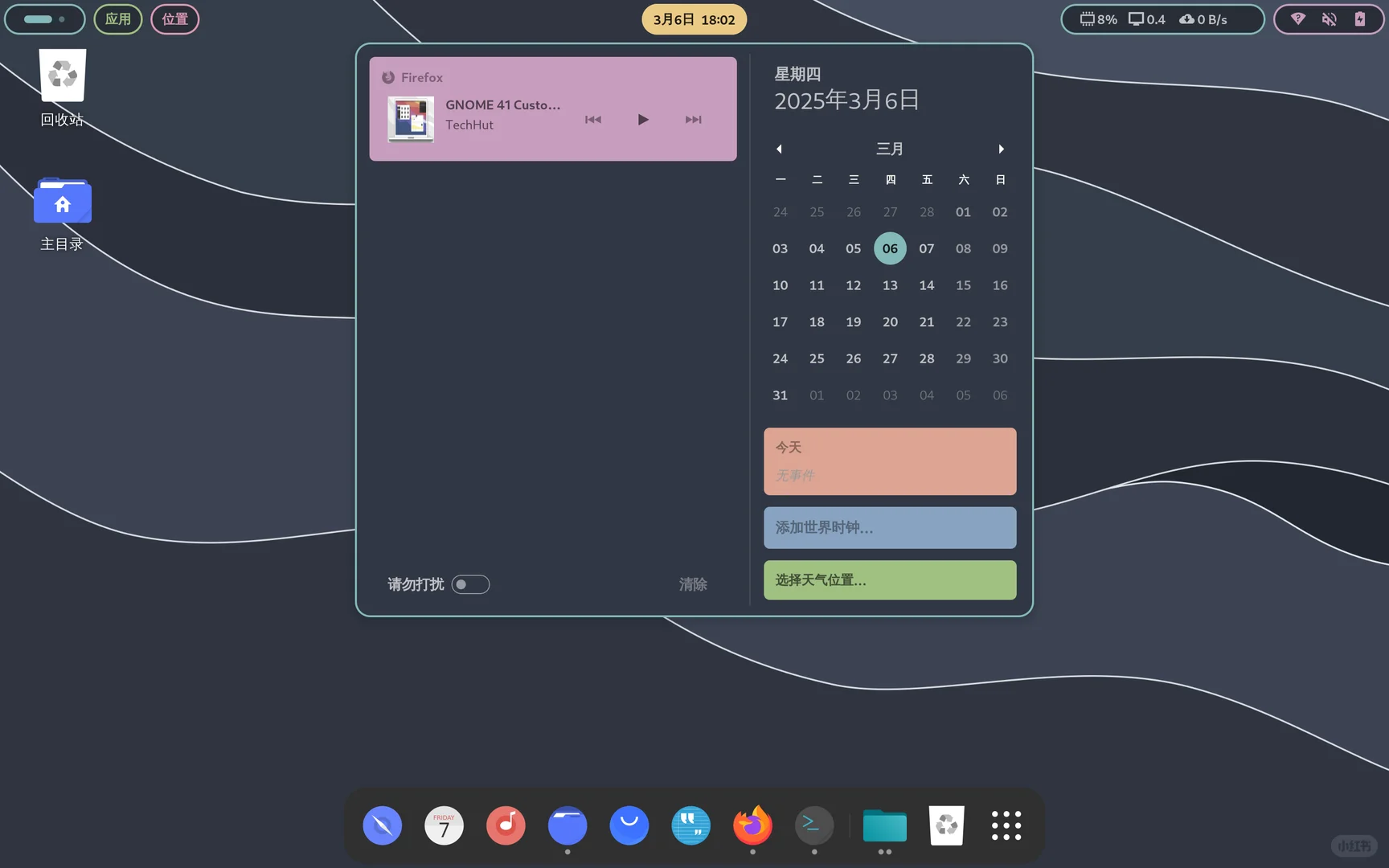Click the workspace indicator pill in the top bar
Screen dimensions: 1389x868
45,19
